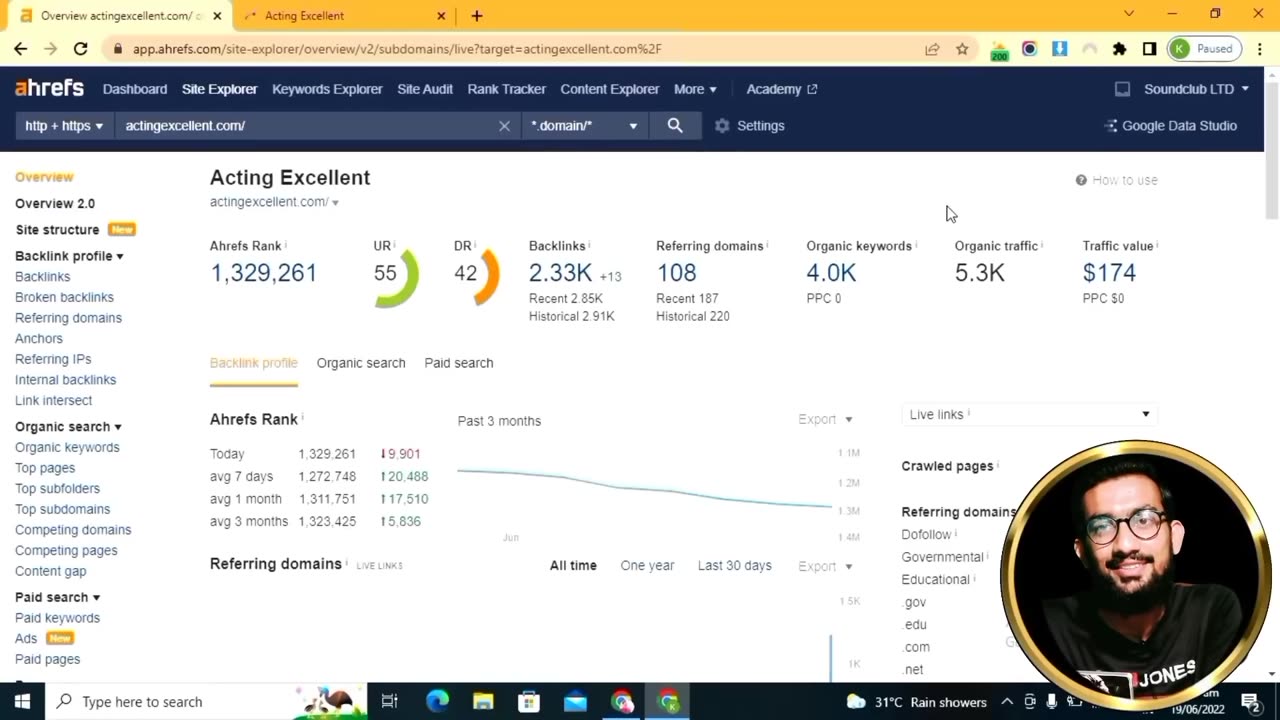The width and height of the screenshot is (1280, 720).
Task: Open Academy external link
Action: tap(782, 89)
